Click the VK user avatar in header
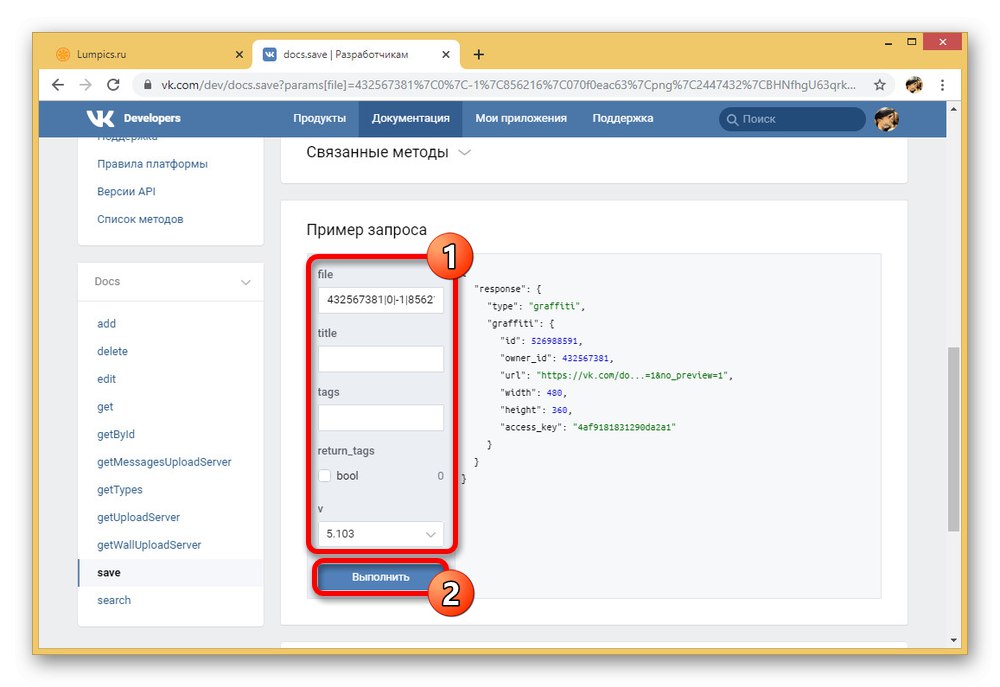Screen dimensions: 1000x687 coord(886,119)
